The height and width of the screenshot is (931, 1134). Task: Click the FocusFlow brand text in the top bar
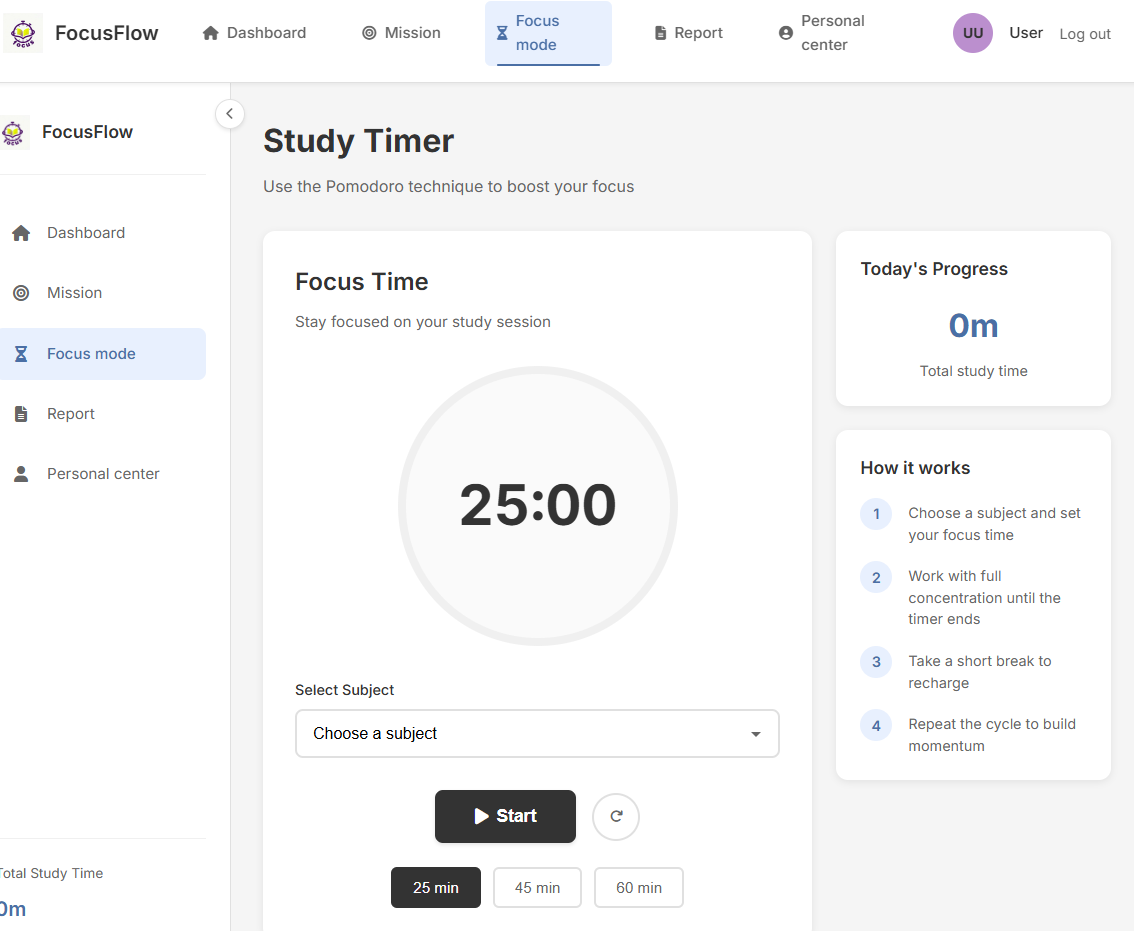(x=106, y=33)
